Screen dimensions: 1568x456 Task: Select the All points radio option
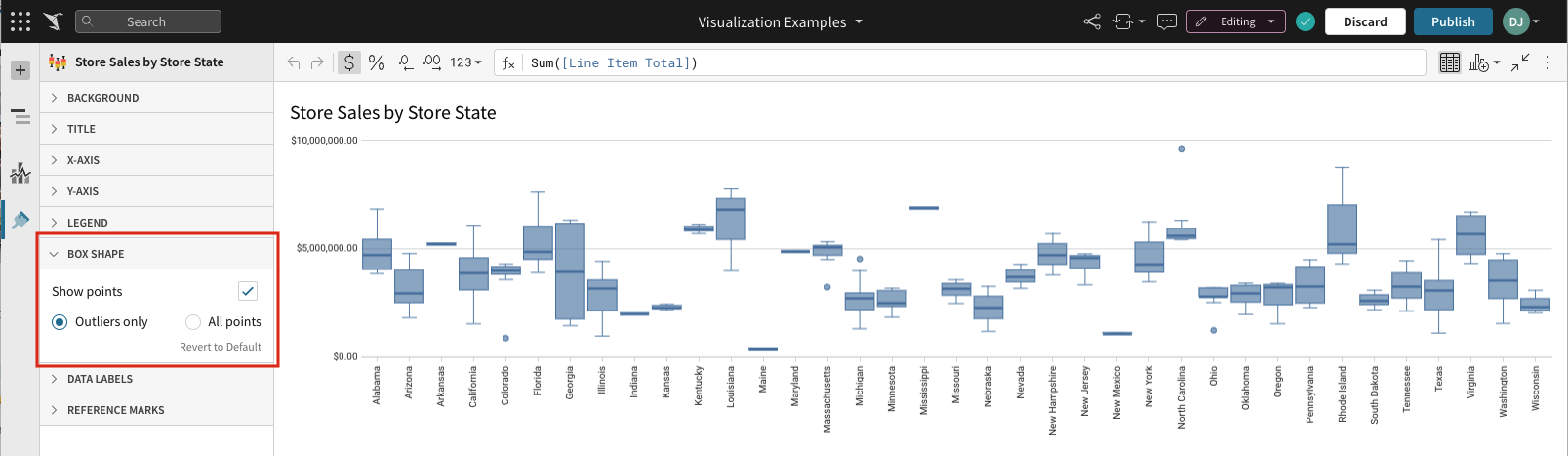(x=193, y=322)
